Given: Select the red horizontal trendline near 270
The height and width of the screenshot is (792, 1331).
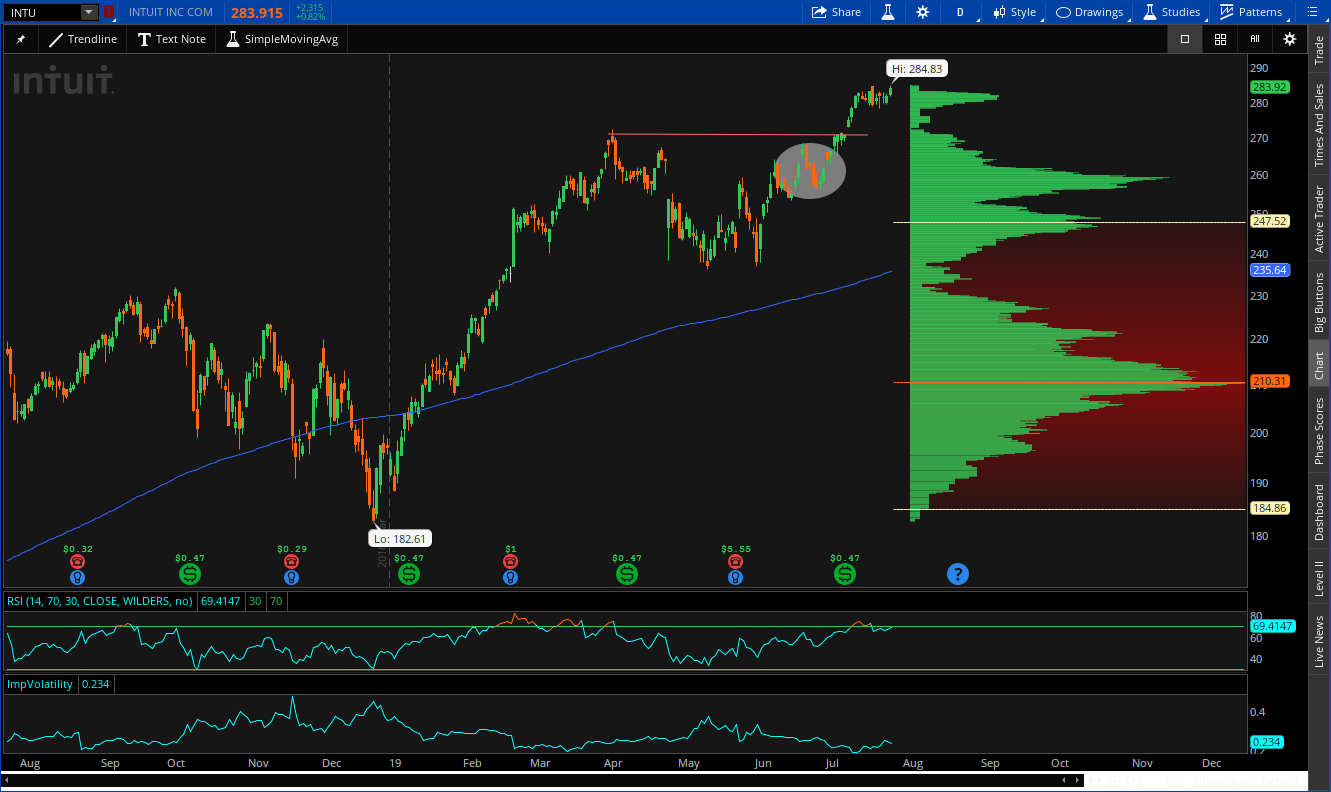Looking at the screenshot, I should click(739, 134).
